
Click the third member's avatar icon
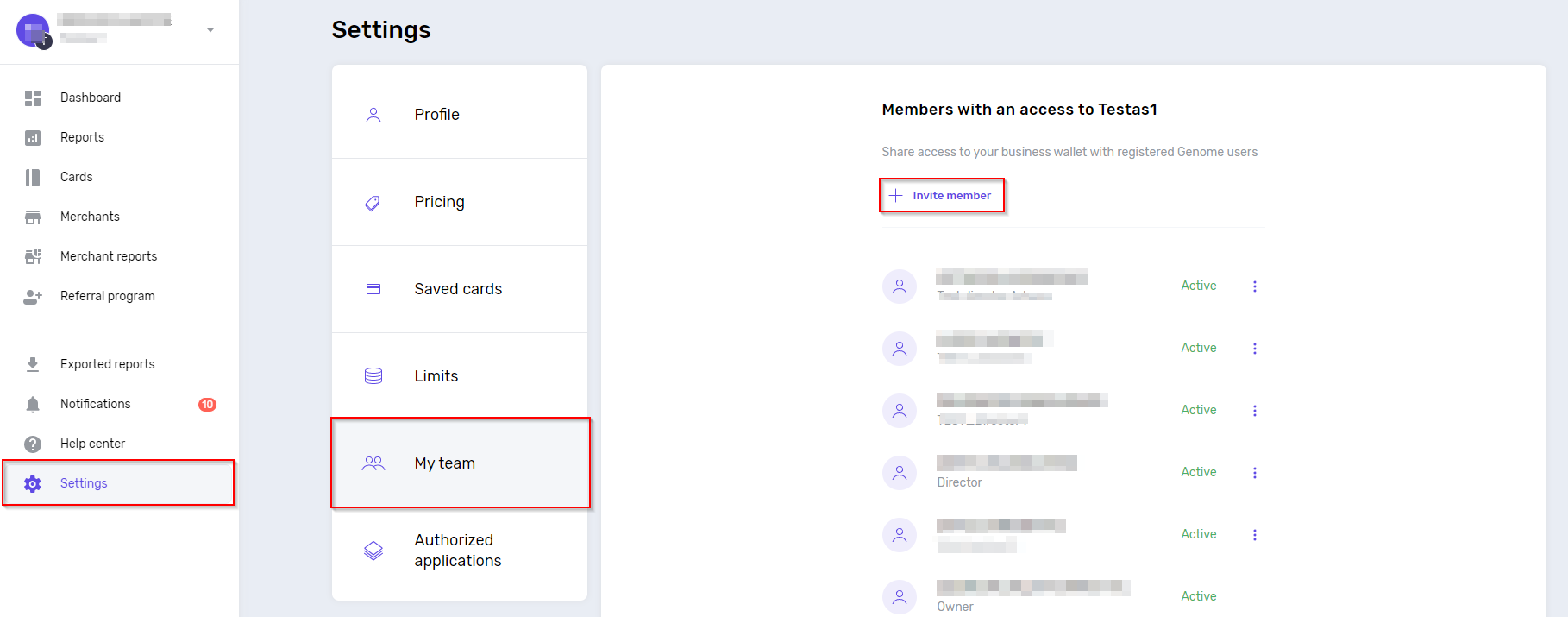(x=900, y=411)
